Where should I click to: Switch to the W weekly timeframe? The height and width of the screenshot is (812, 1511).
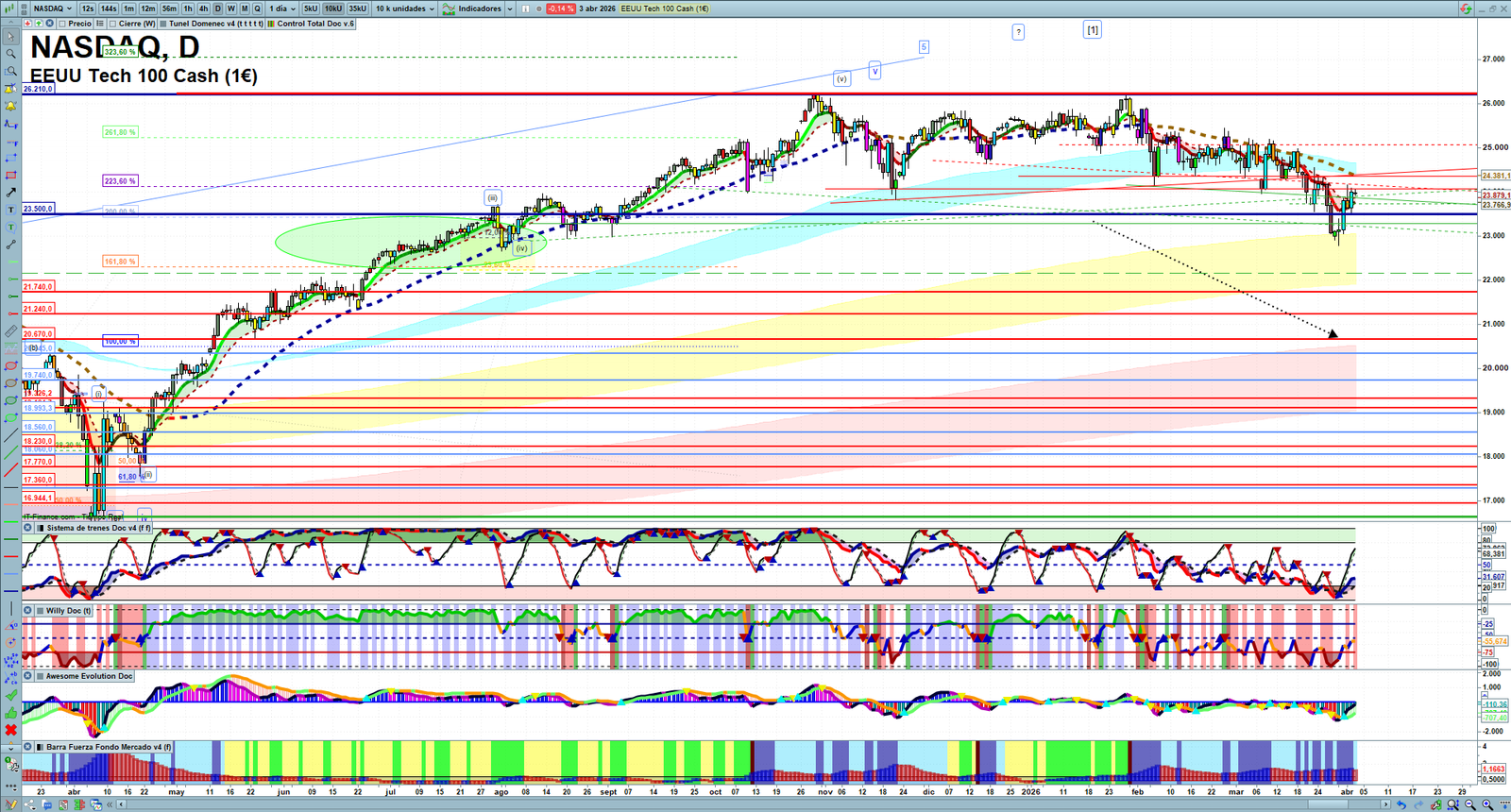(x=230, y=8)
